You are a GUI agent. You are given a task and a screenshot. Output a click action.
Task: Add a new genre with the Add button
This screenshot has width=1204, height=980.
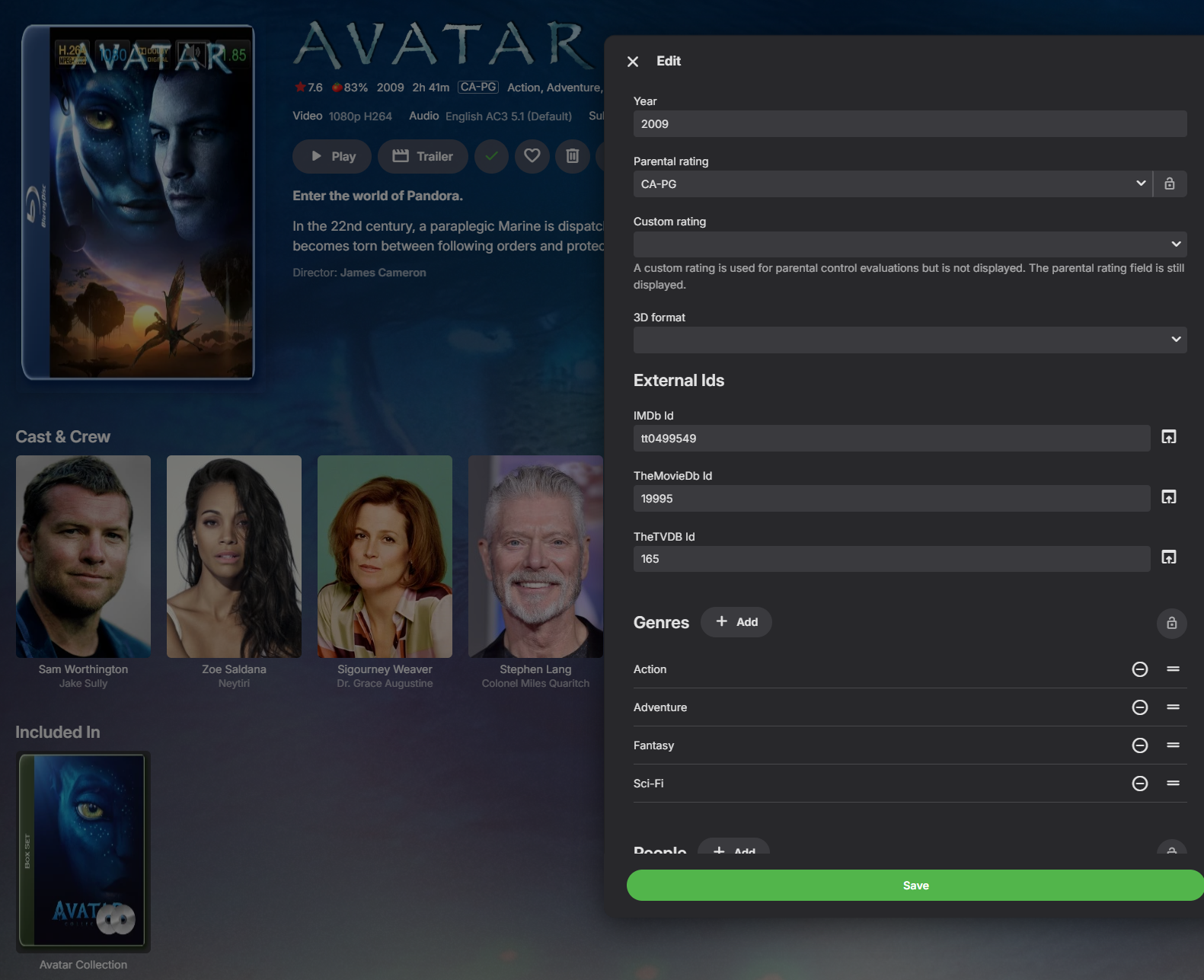pyautogui.click(x=736, y=622)
